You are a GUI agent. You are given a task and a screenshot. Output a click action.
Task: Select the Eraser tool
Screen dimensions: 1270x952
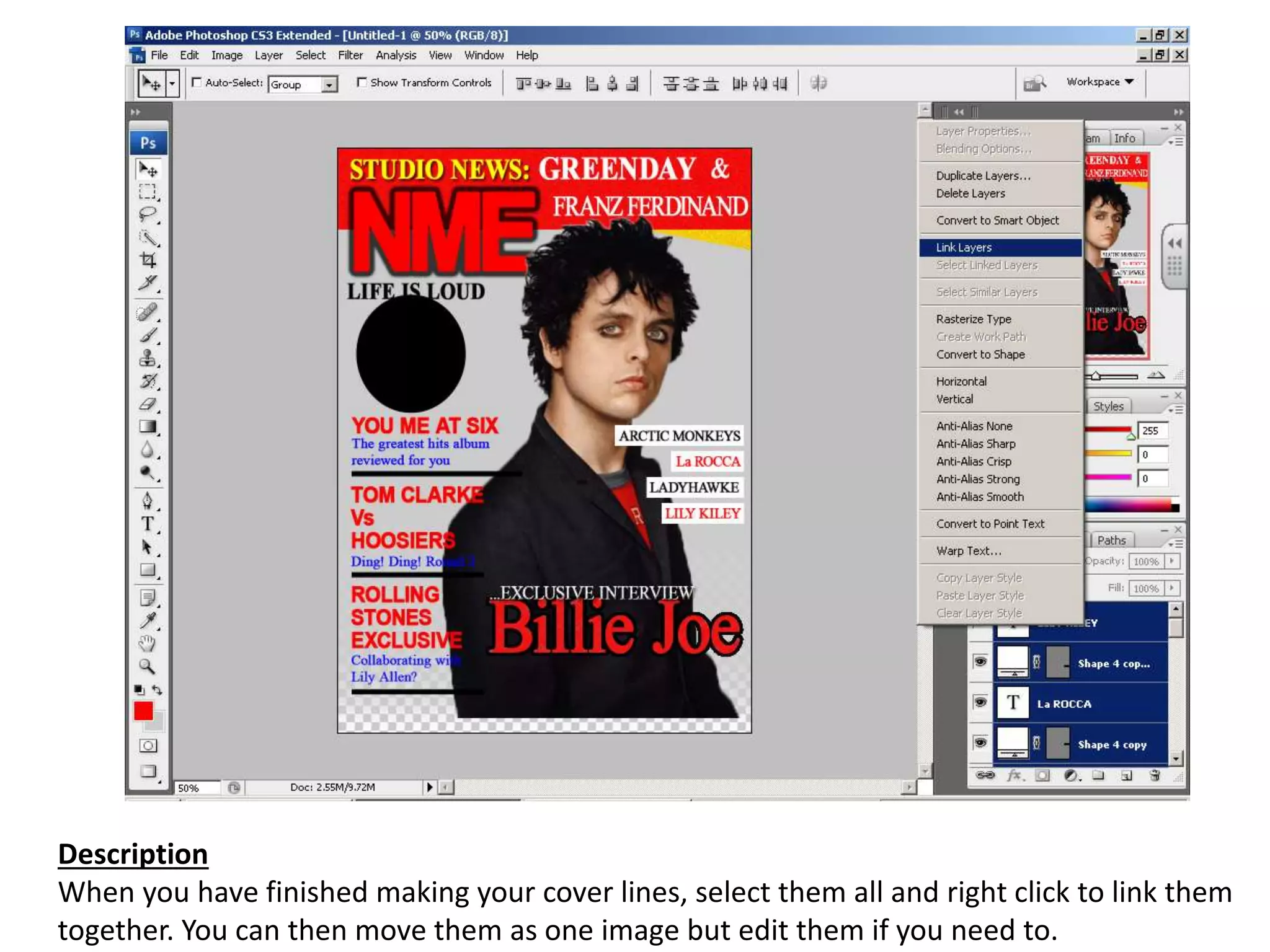click(x=148, y=404)
